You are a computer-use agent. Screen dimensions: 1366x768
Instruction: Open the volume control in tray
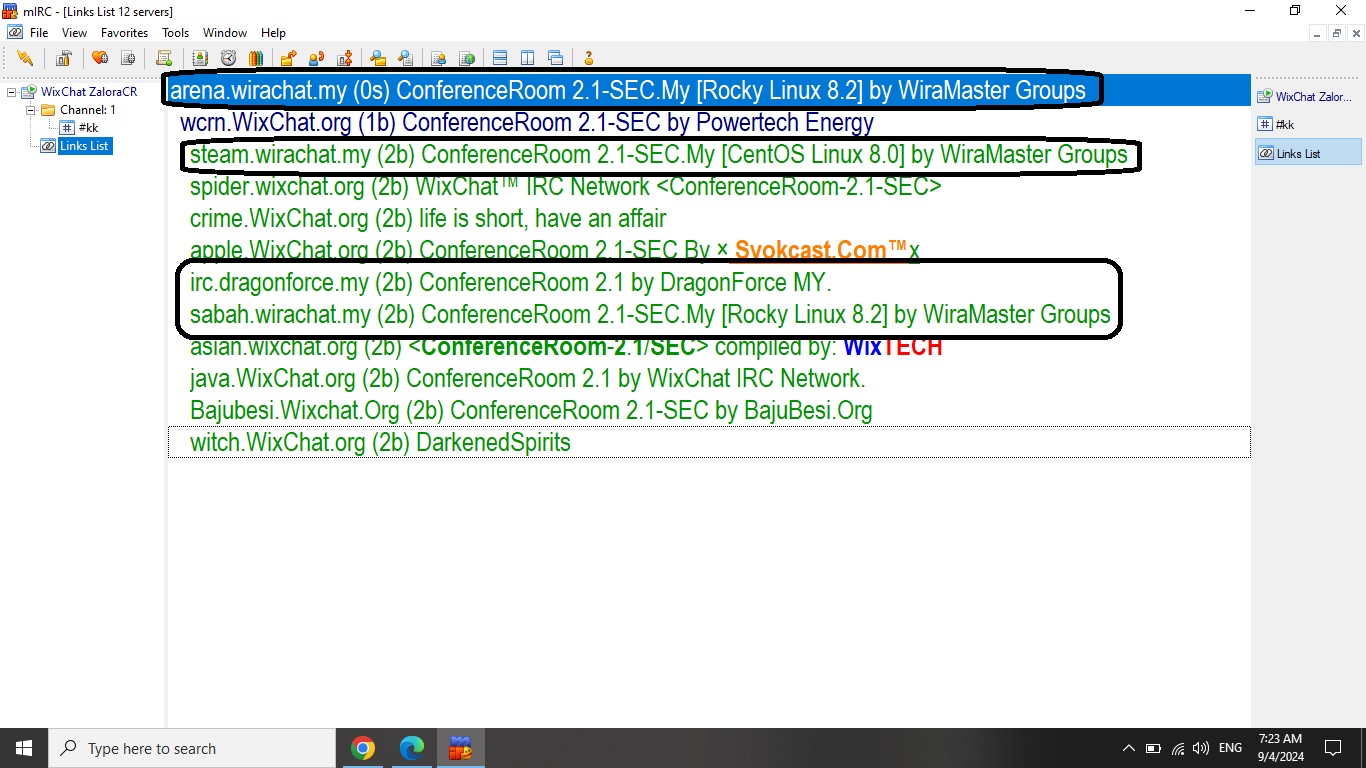(1201, 748)
